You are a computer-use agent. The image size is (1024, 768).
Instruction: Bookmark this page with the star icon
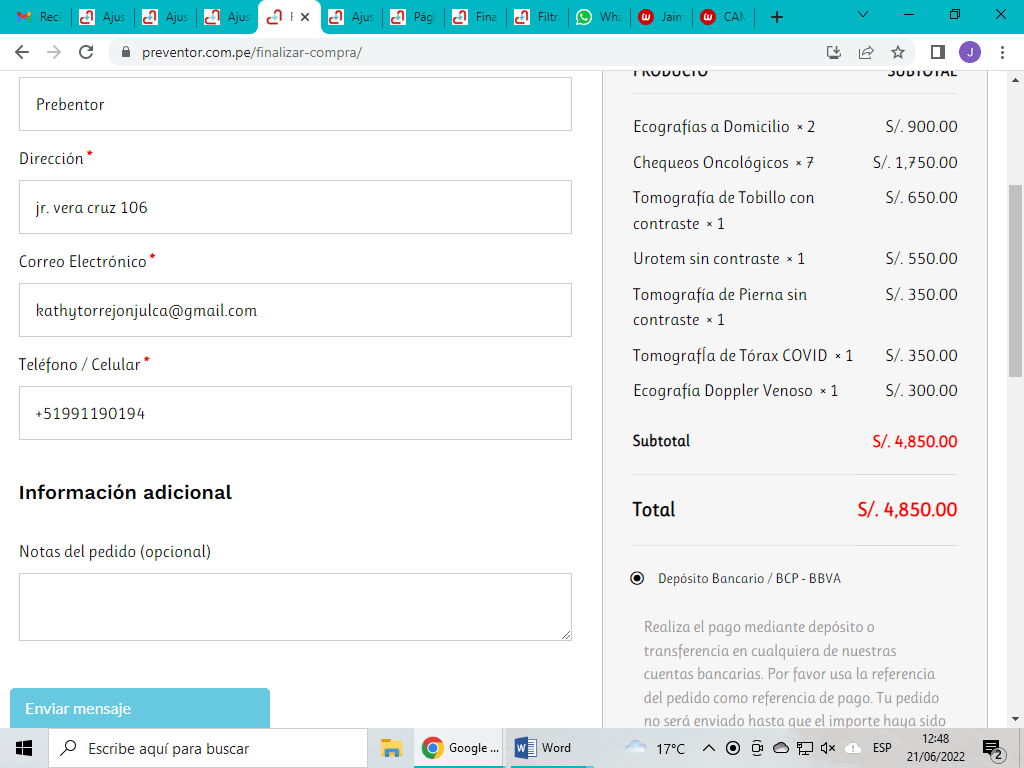[x=898, y=52]
